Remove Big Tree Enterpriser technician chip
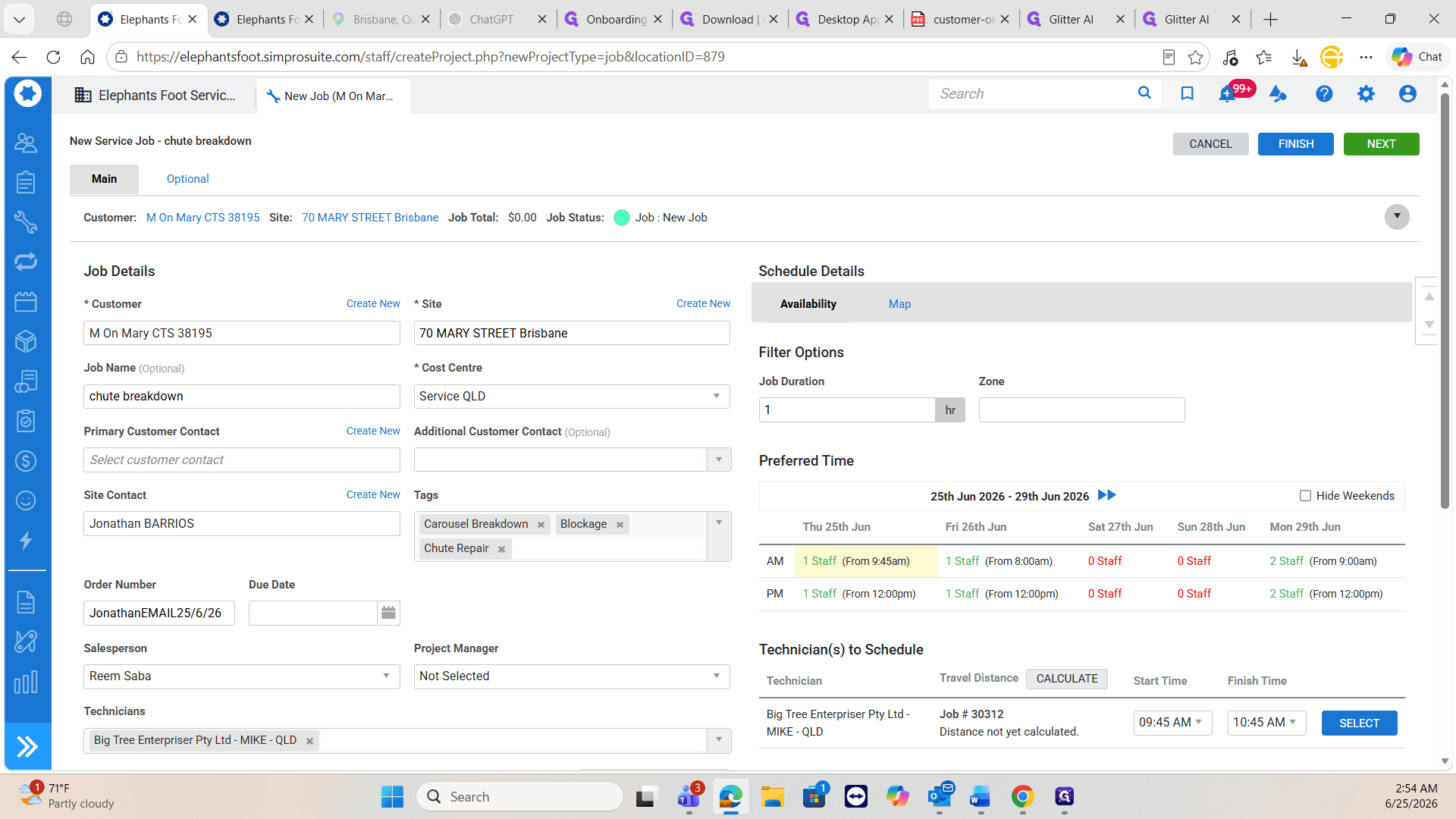This screenshot has width=1456, height=819. tap(309, 741)
